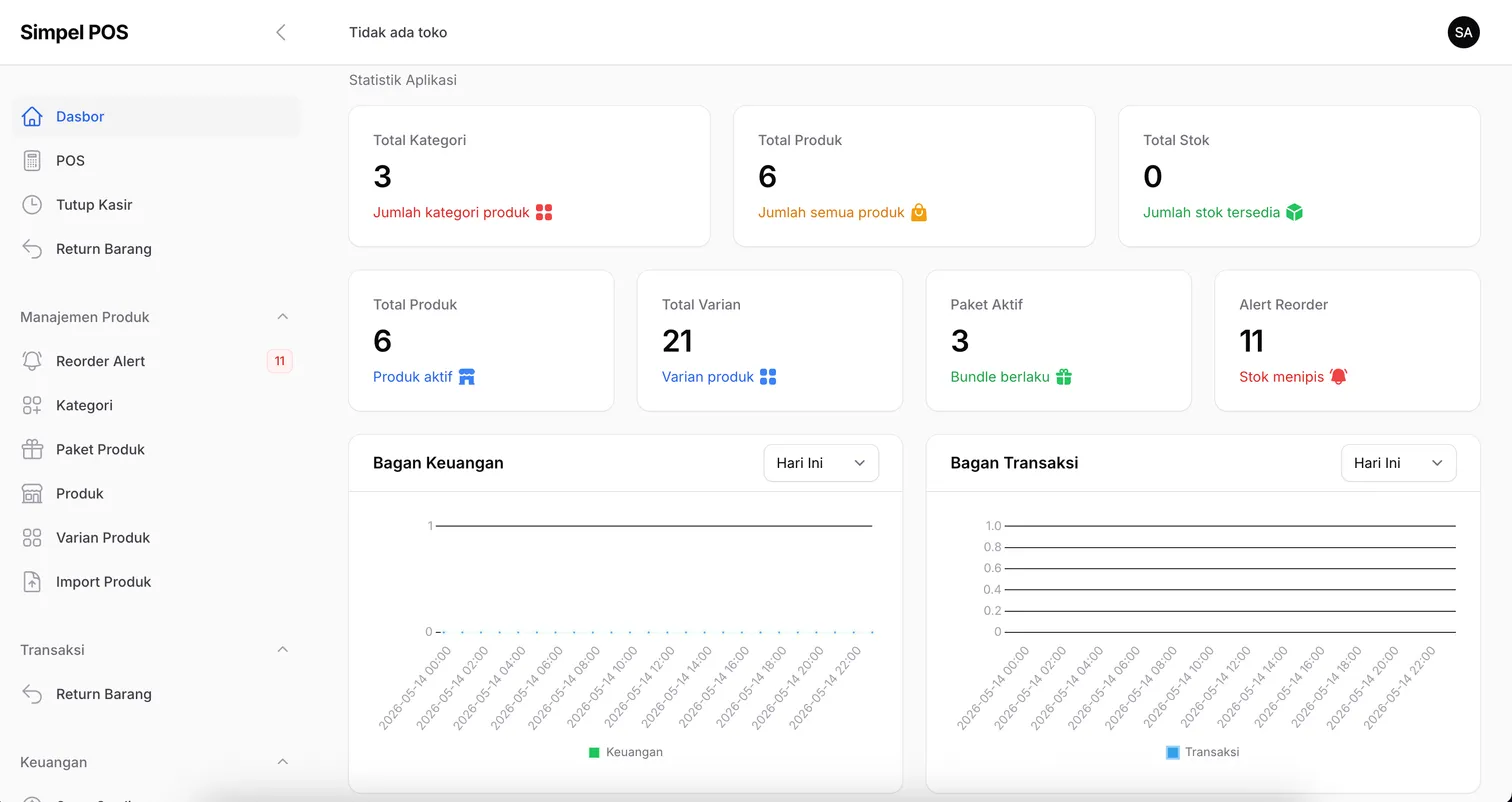This screenshot has height=802, width=1512.
Task: Click the orange shopping bag icon
Action: pyautogui.click(x=919, y=212)
